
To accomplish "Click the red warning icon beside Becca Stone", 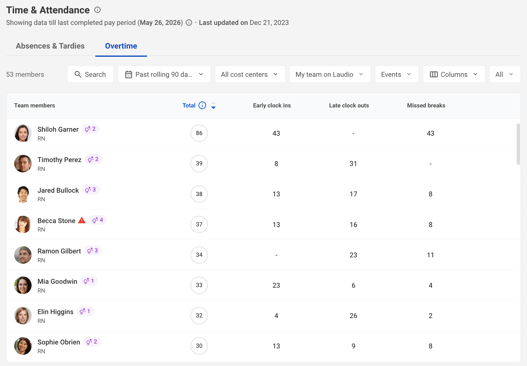I will (82, 220).
